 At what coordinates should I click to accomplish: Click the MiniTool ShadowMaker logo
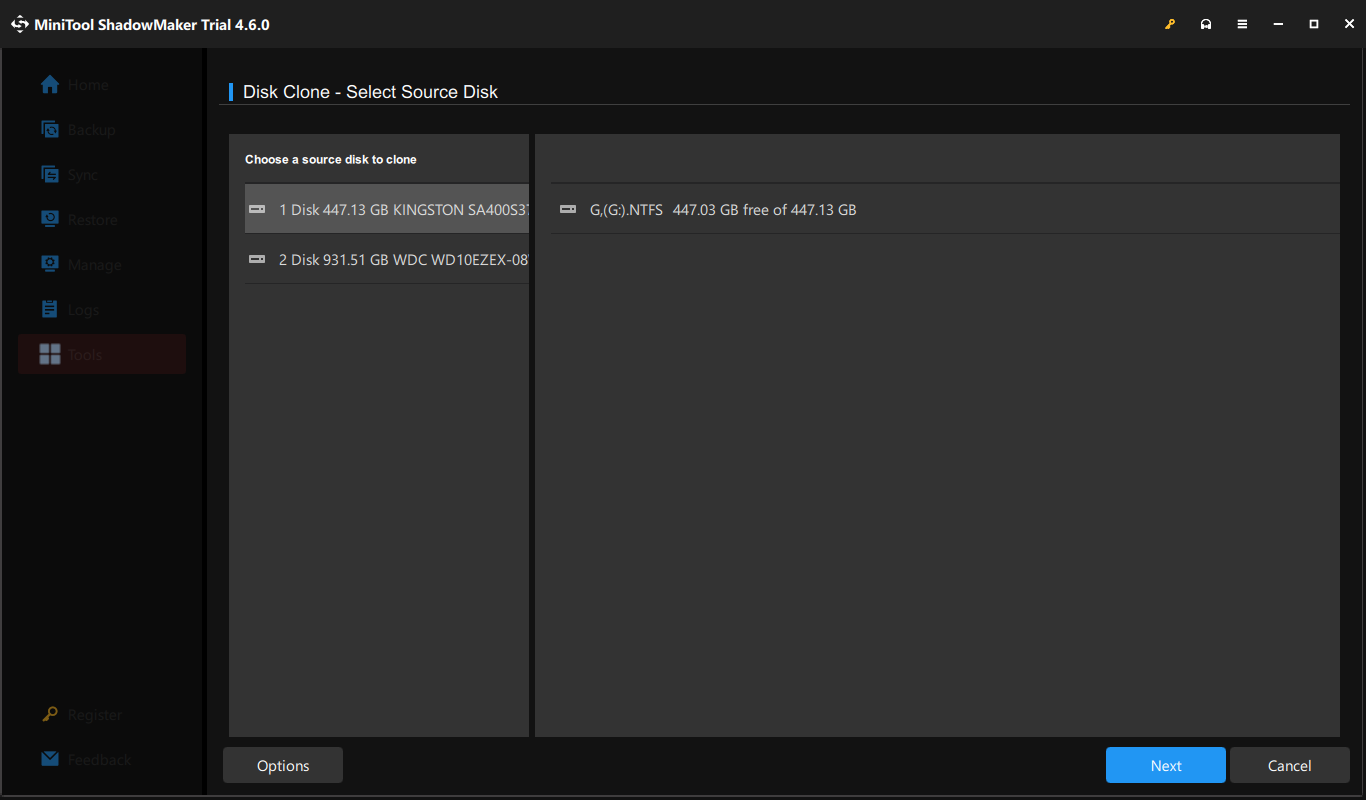(20, 23)
